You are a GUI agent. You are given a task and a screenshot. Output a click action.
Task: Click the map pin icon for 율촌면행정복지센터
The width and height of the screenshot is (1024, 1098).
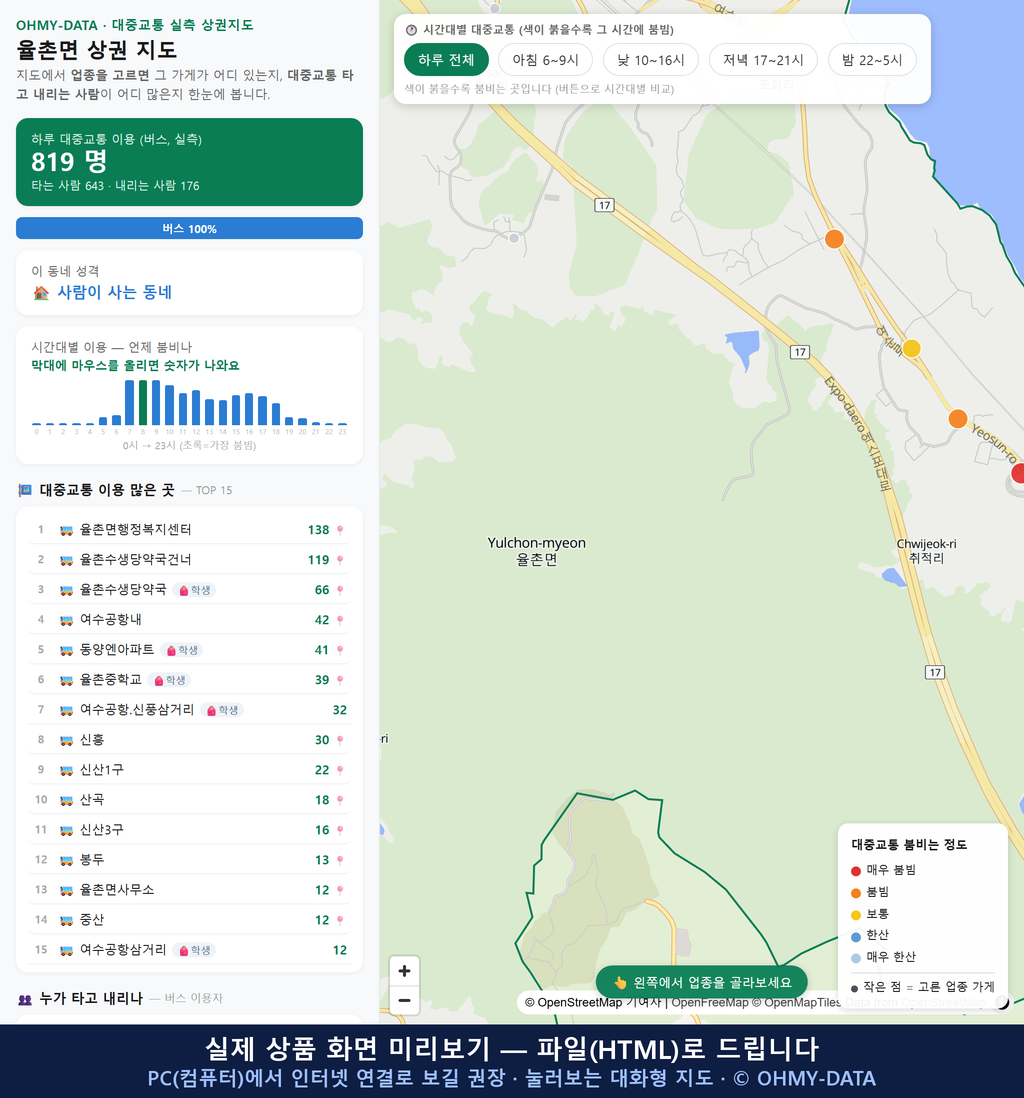point(340,530)
